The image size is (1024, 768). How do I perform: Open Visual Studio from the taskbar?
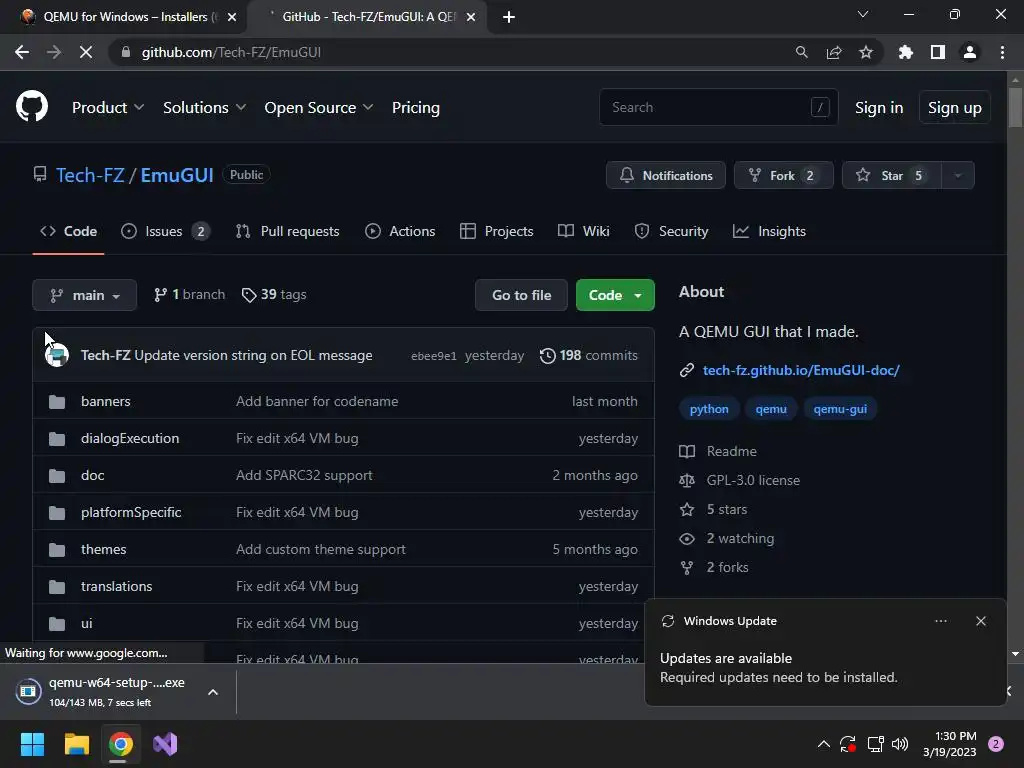165,744
